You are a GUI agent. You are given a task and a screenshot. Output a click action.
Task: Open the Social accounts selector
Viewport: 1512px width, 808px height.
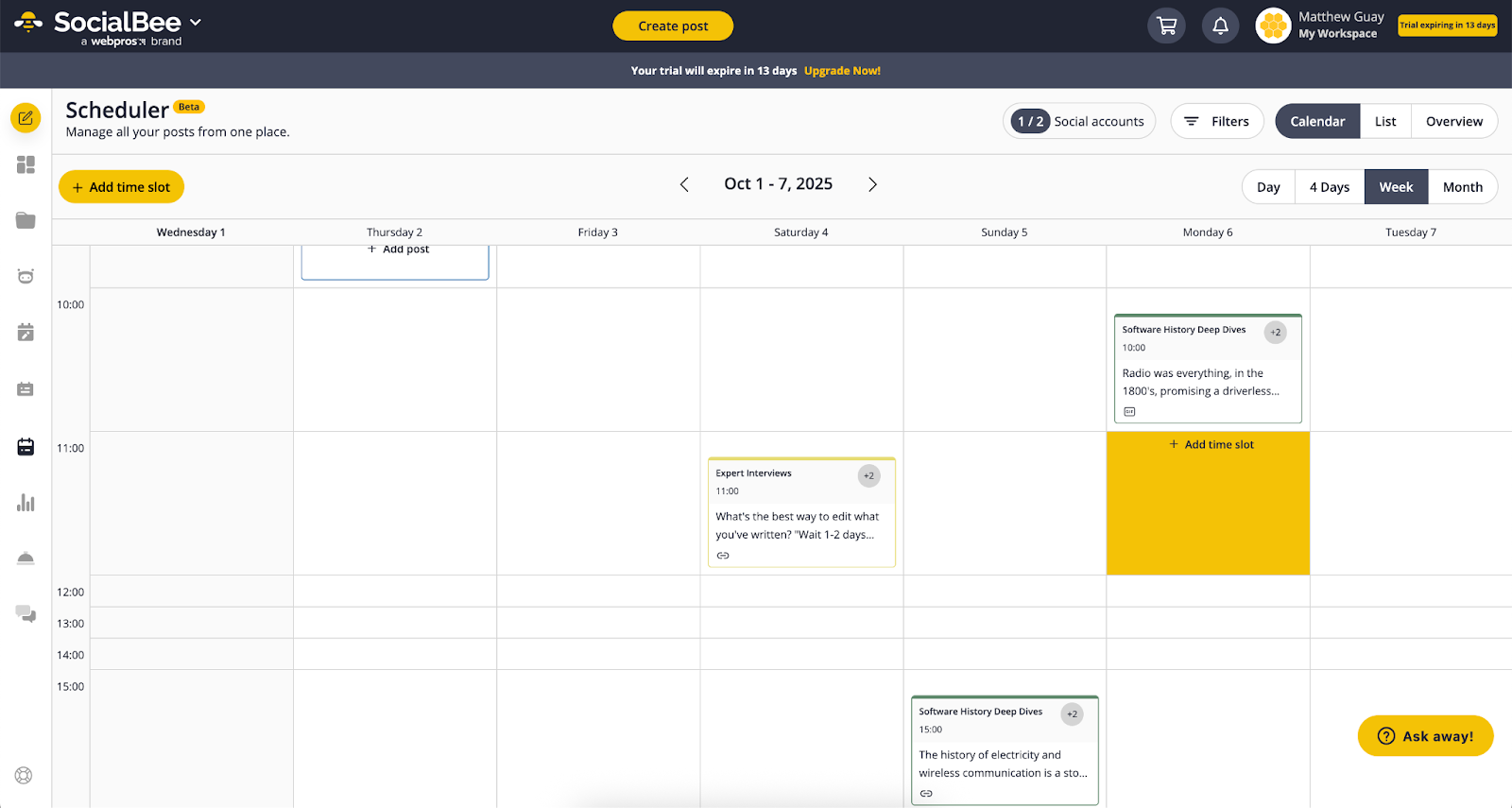point(1079,121)
